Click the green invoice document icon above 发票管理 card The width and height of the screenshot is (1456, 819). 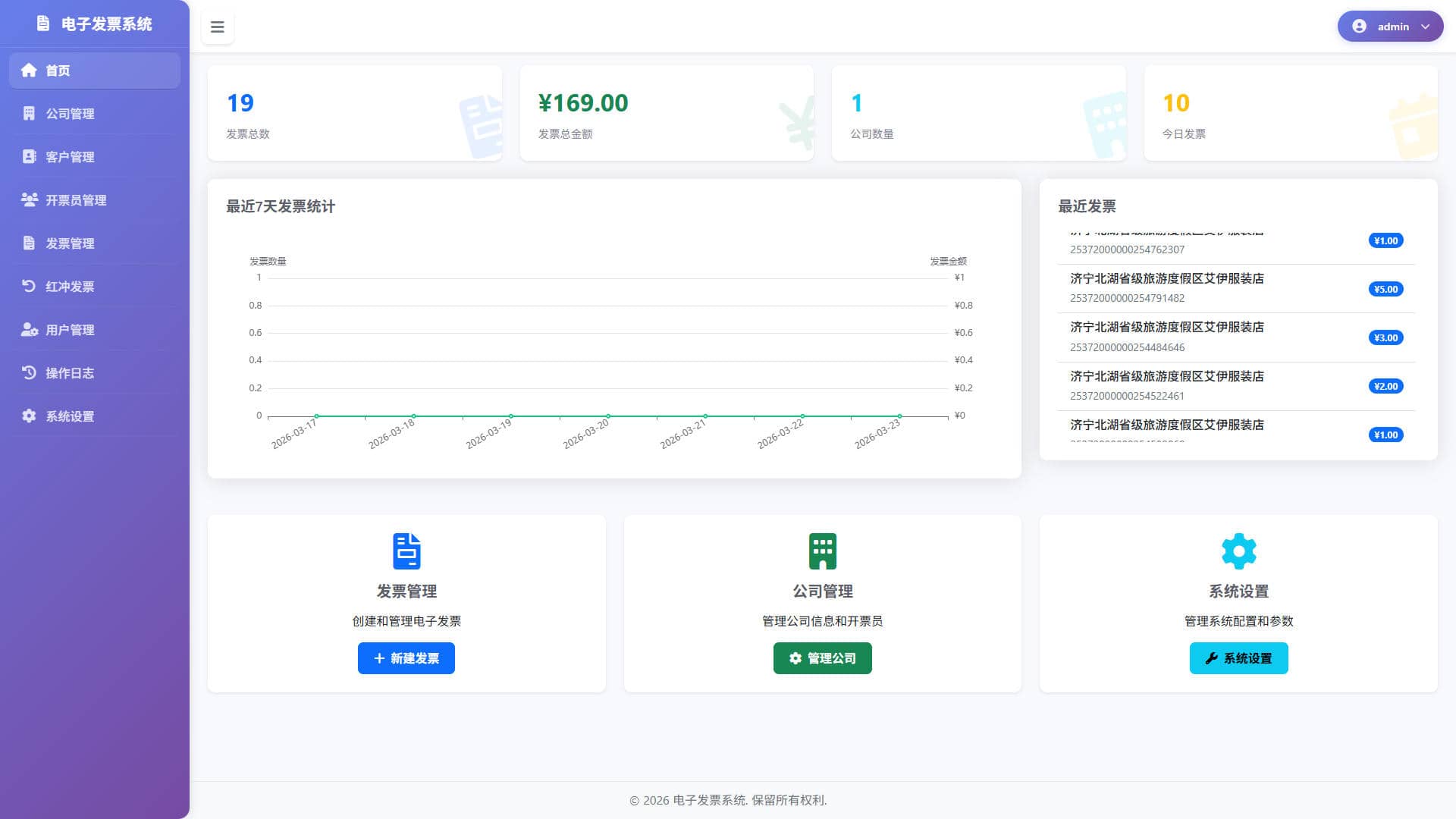pyautogui.click(x=406, y=551)
